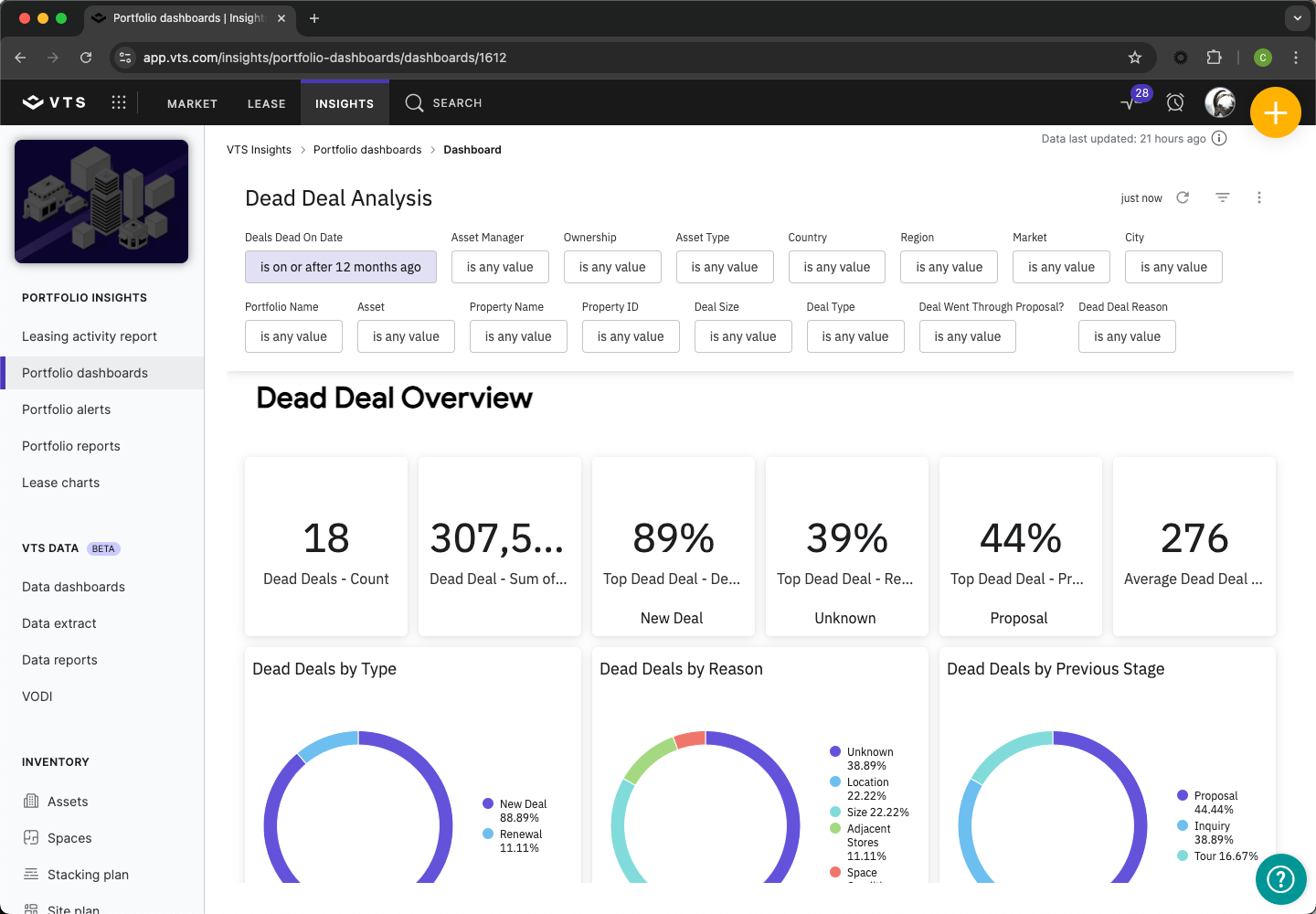The image size is (1316, 914).
Task: Open the dashboard three-dot actions menu
Action: point(1258,197)
